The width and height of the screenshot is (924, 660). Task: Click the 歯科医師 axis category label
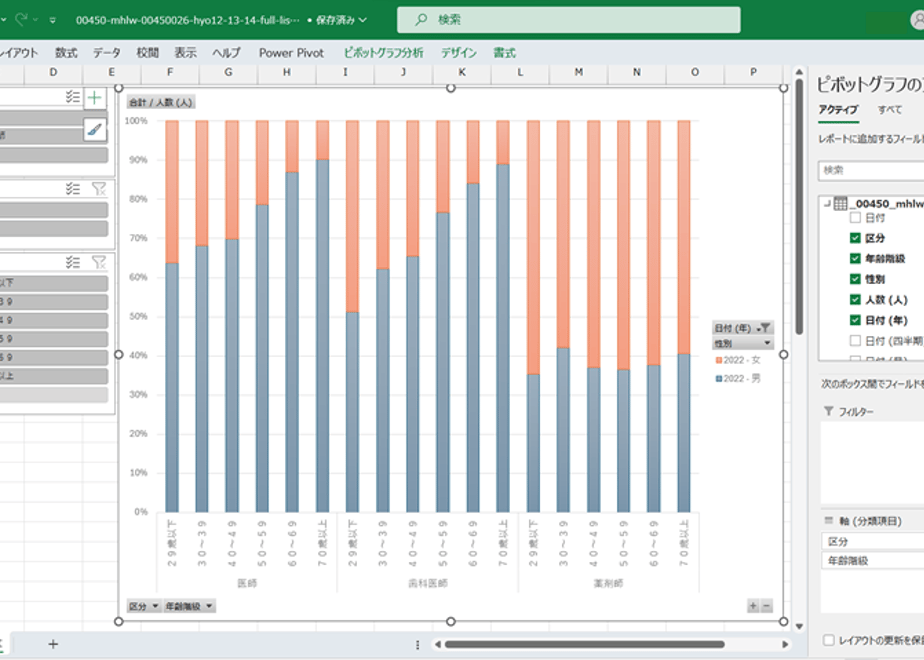point(428,583)
